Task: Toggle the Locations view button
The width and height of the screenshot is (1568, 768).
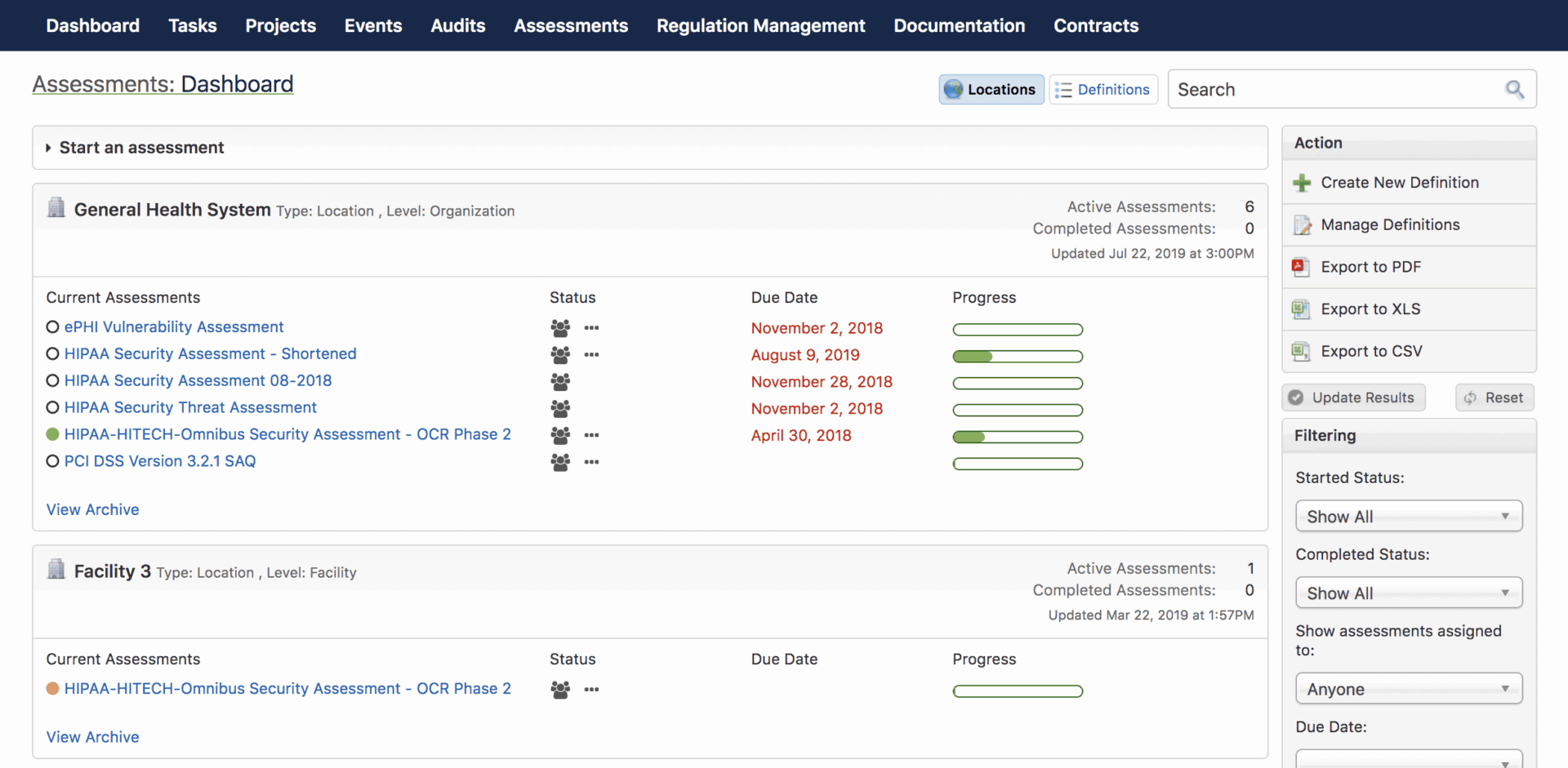Action: click(x=991, y=90)
